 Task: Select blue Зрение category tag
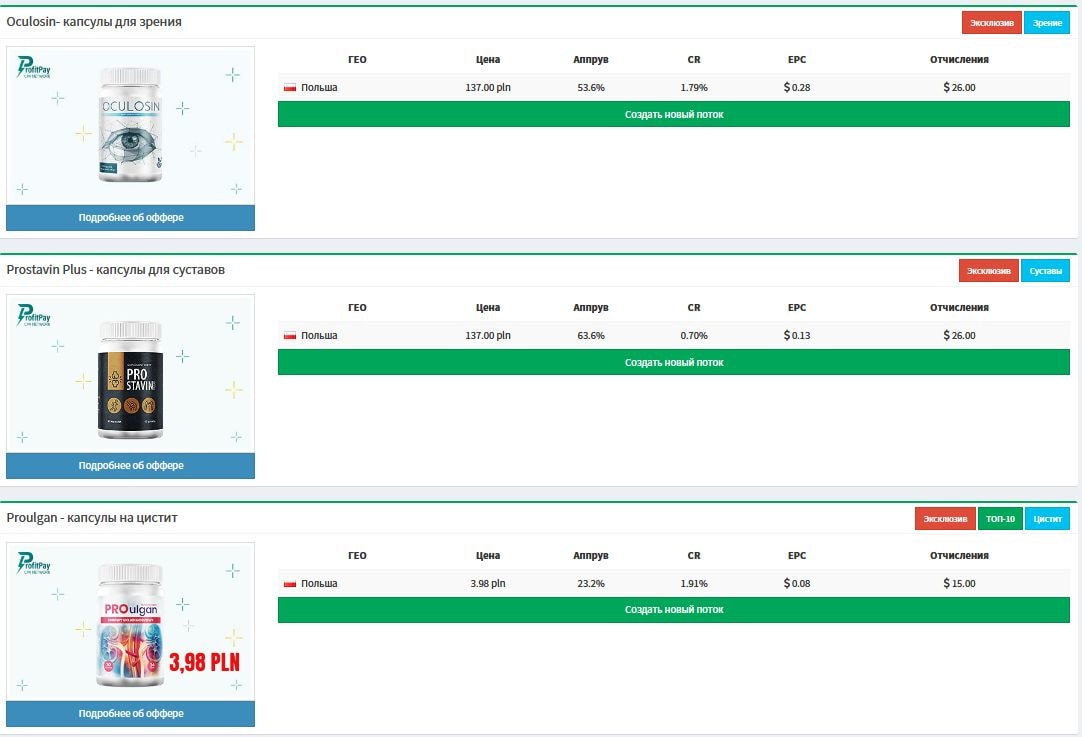pyautogui.click(x=1047, y=23)
